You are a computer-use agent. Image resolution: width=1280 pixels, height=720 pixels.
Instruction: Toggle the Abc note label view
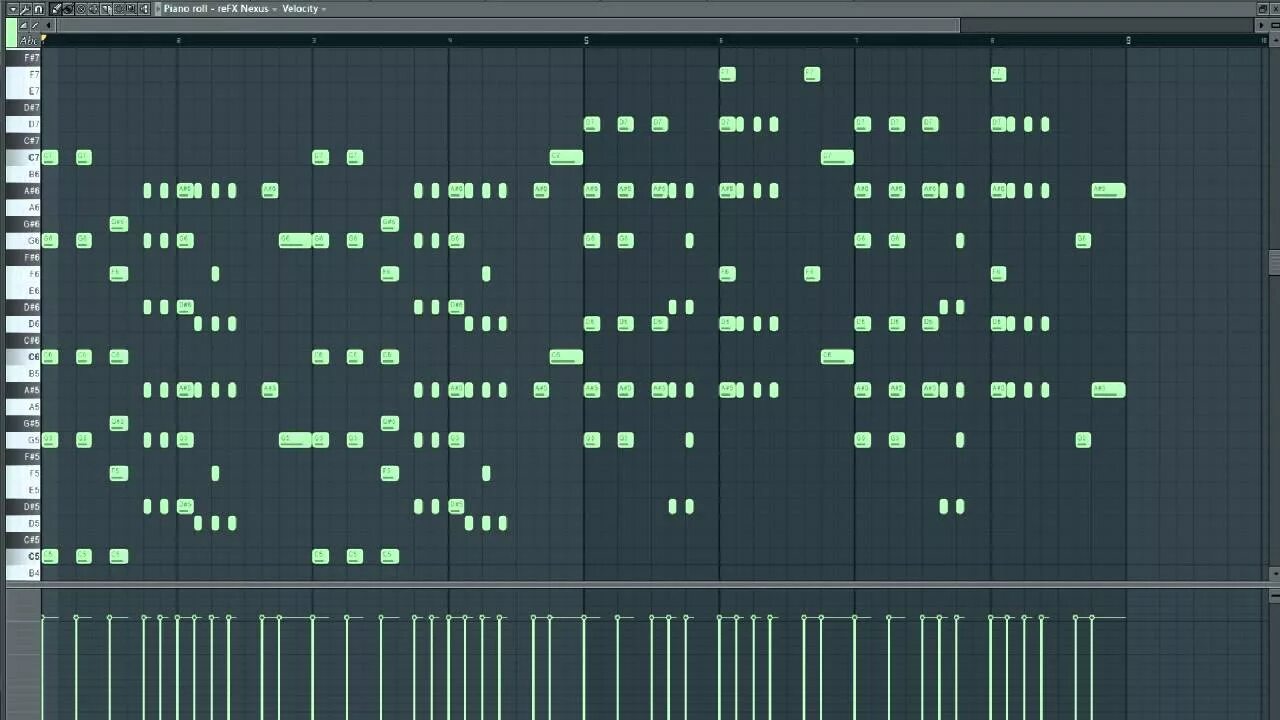click(29, 40)
